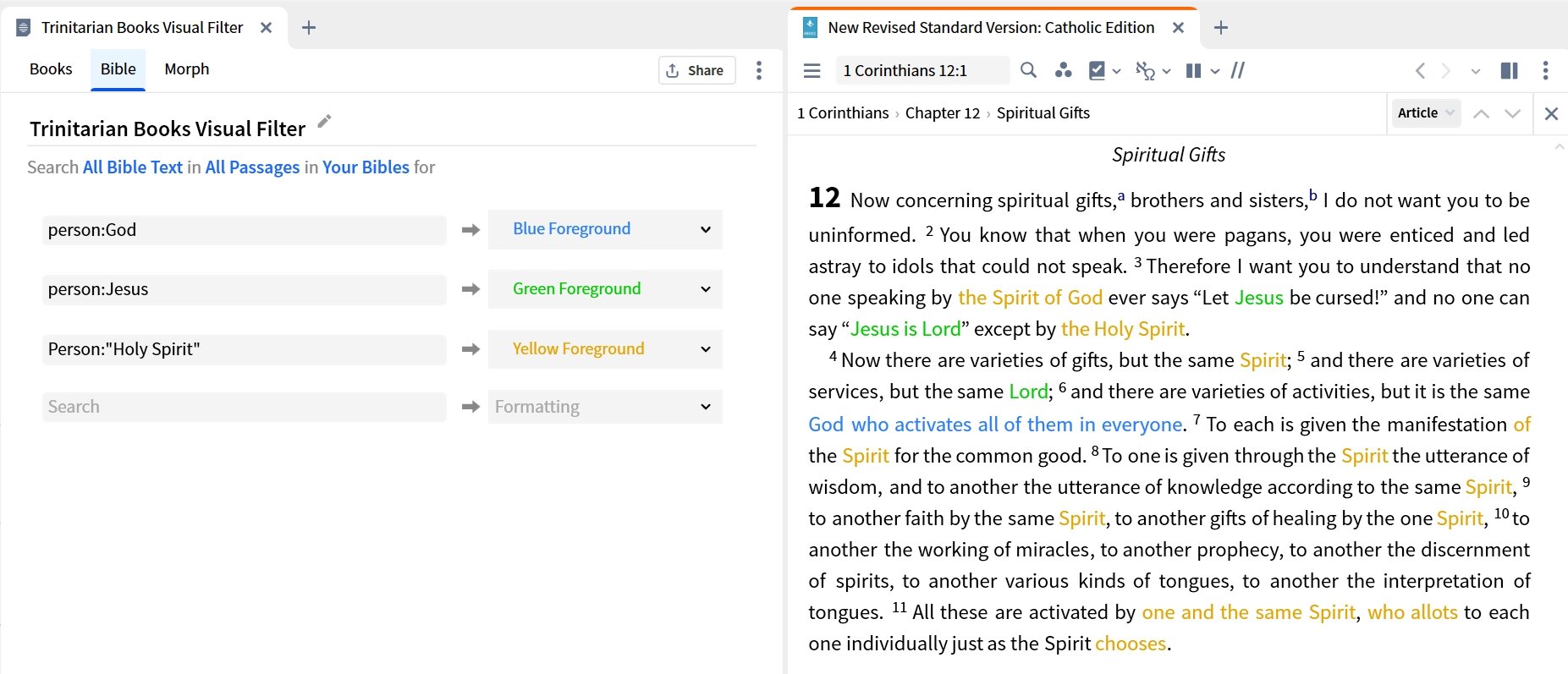Click the 'Spiritual Gifts' section heading
The image size is (1568, 674).
pyautogui.click(x=1169, y=155)
